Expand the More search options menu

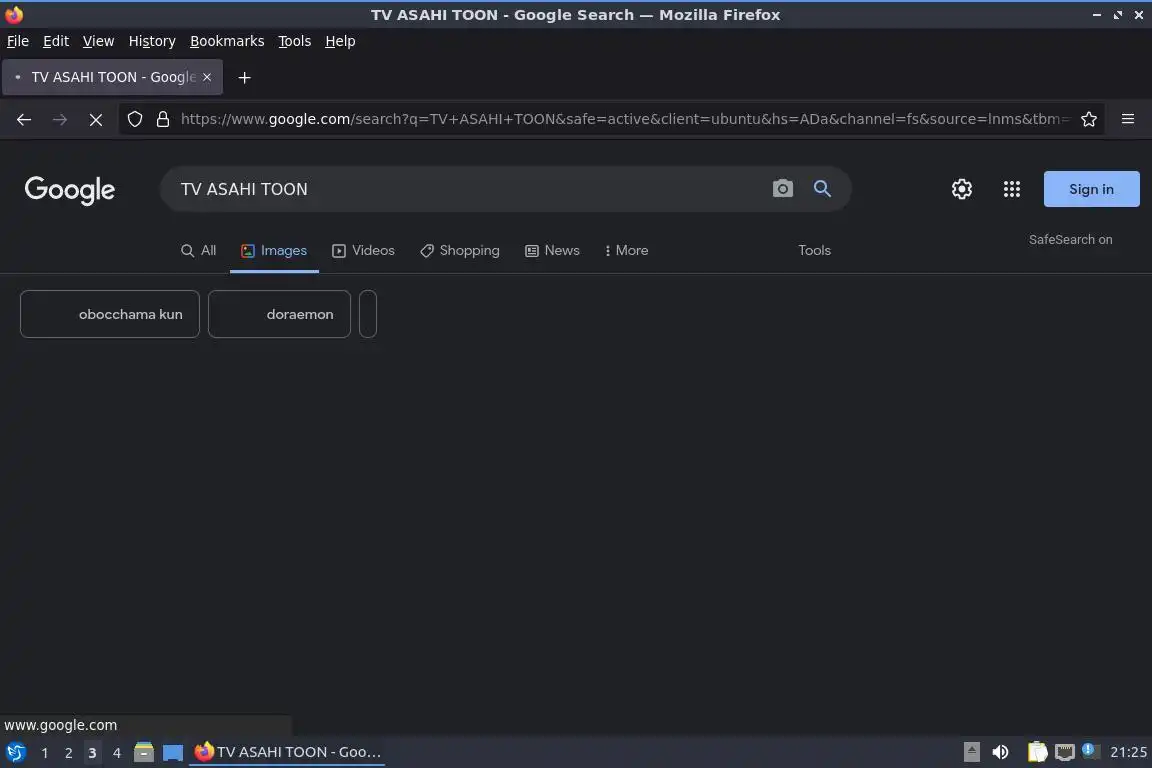[626, 251]
